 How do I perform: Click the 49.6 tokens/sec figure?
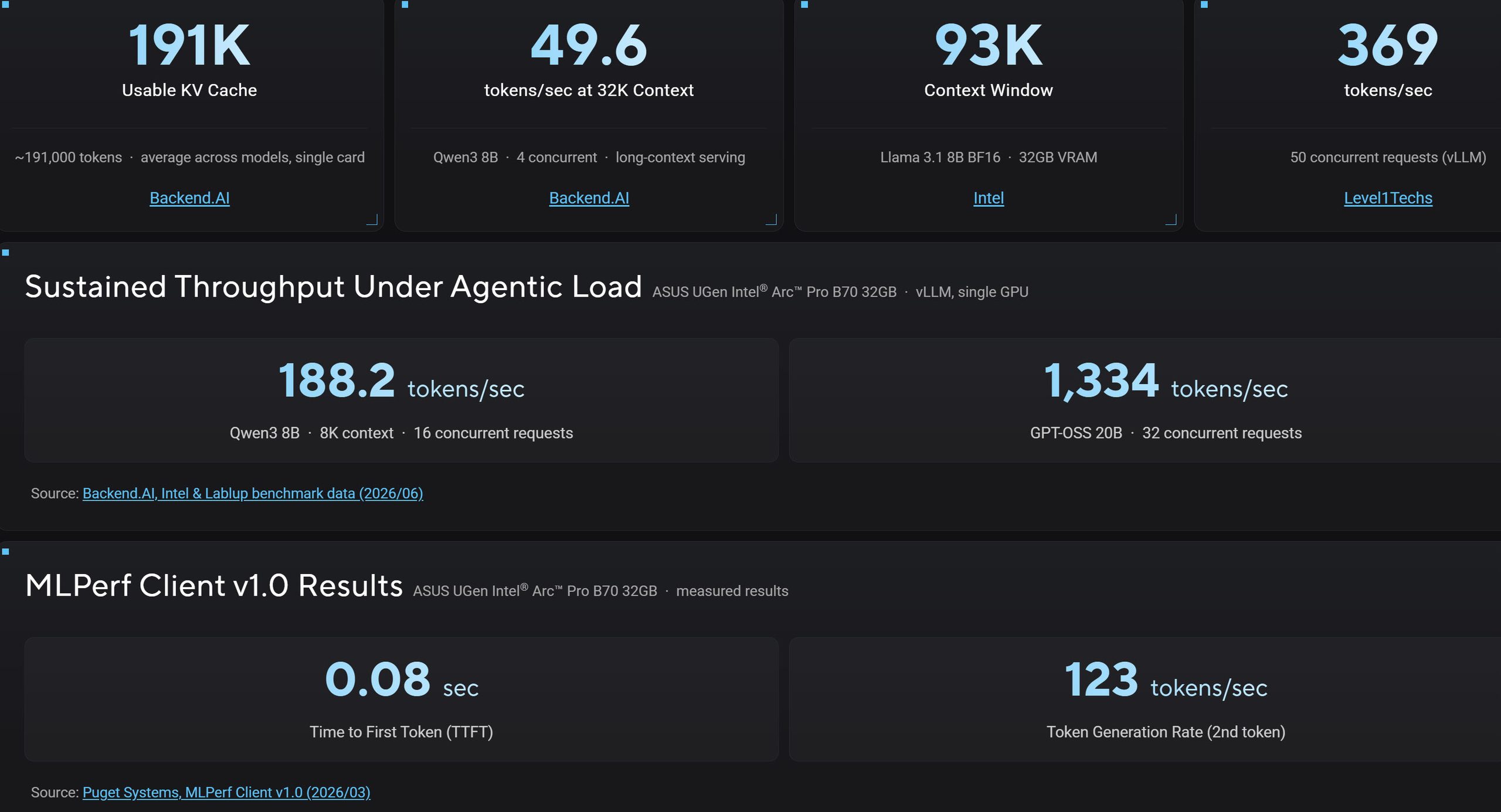pos(589,45)
